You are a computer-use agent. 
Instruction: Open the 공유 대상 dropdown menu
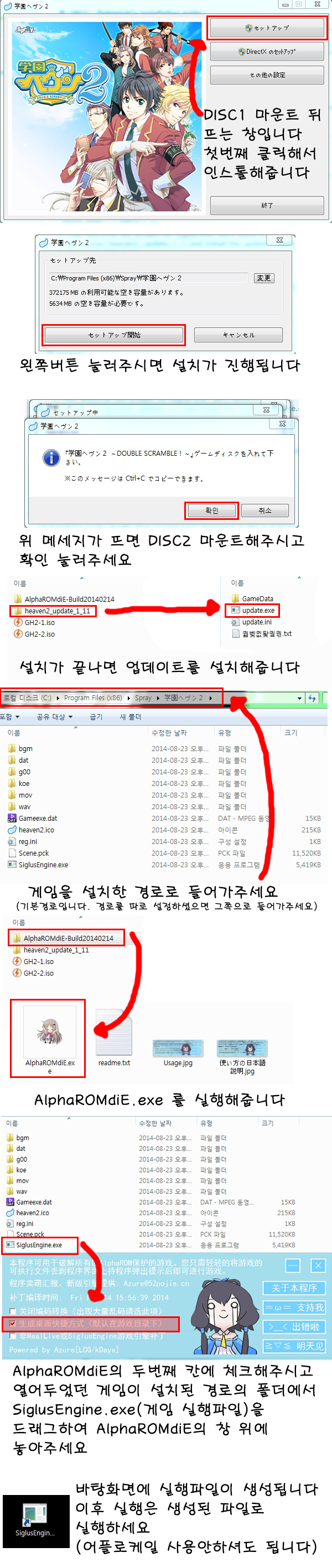click(54, 716)
